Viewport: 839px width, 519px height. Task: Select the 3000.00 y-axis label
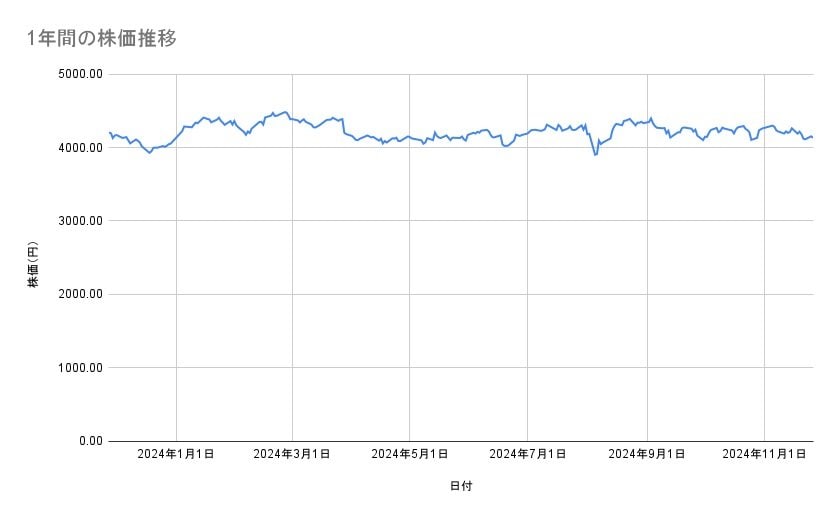79,221
